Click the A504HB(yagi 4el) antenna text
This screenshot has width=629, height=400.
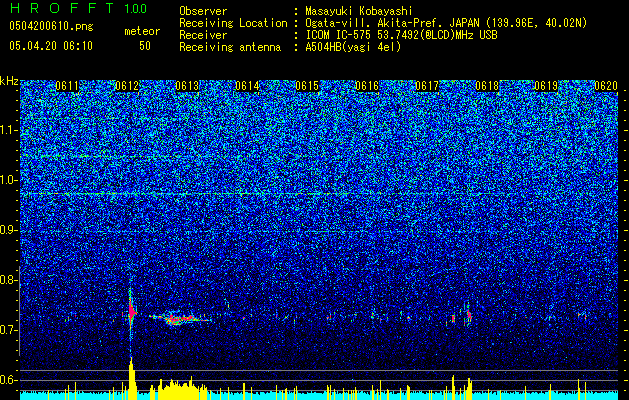tap(353, 47)
